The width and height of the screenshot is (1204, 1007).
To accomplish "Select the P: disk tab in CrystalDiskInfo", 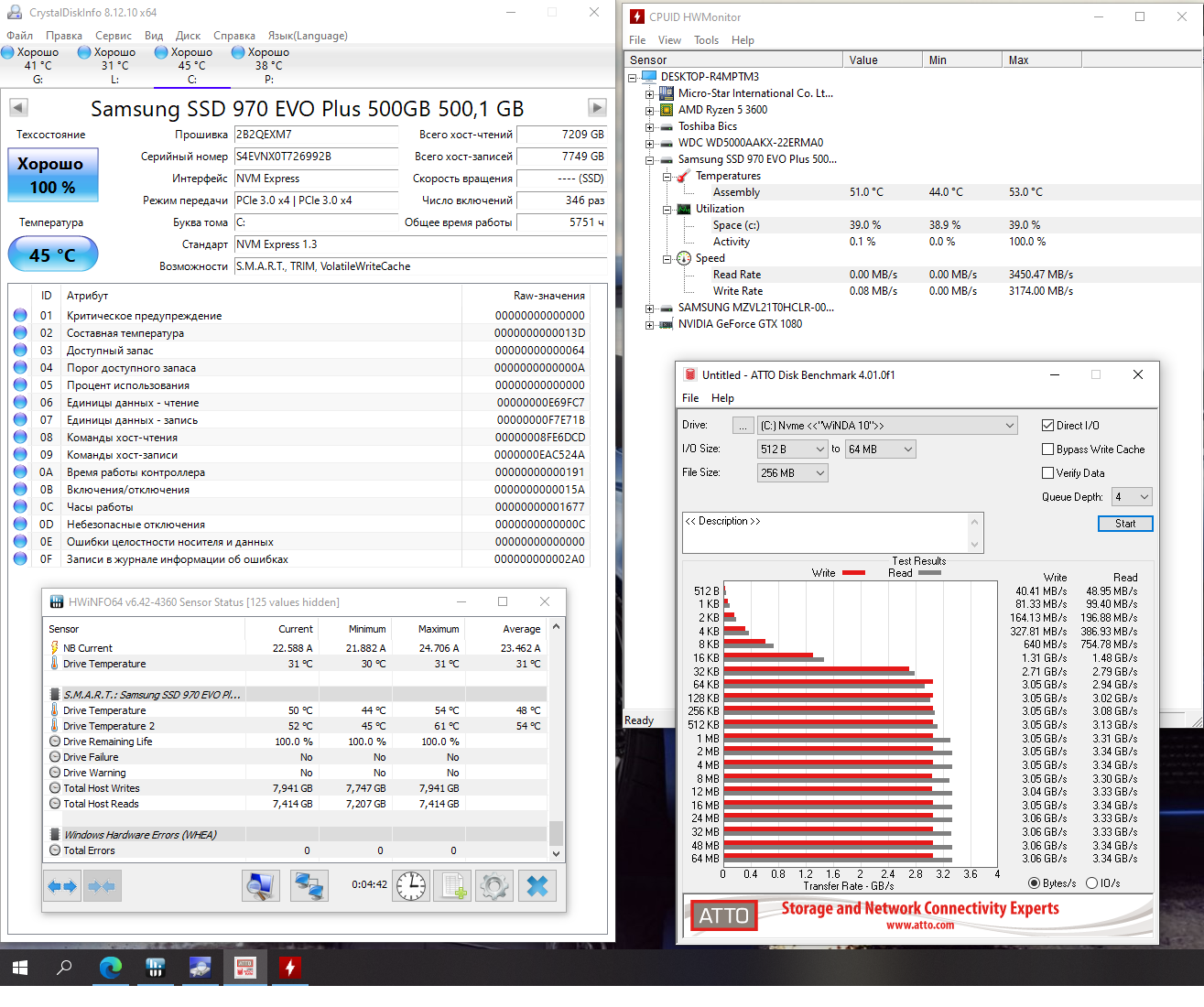I will [268, 66].
